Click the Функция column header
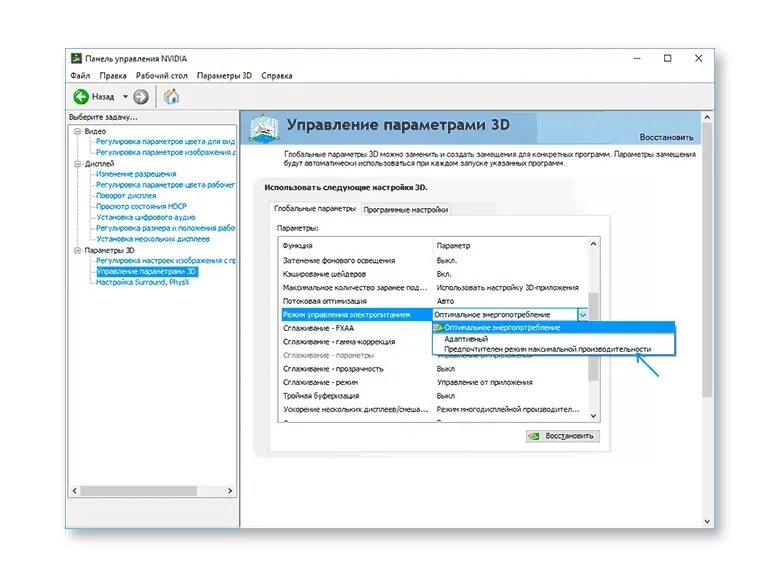Screen dimensions: 780x577 pyautogui.click(x=297, y=246)
